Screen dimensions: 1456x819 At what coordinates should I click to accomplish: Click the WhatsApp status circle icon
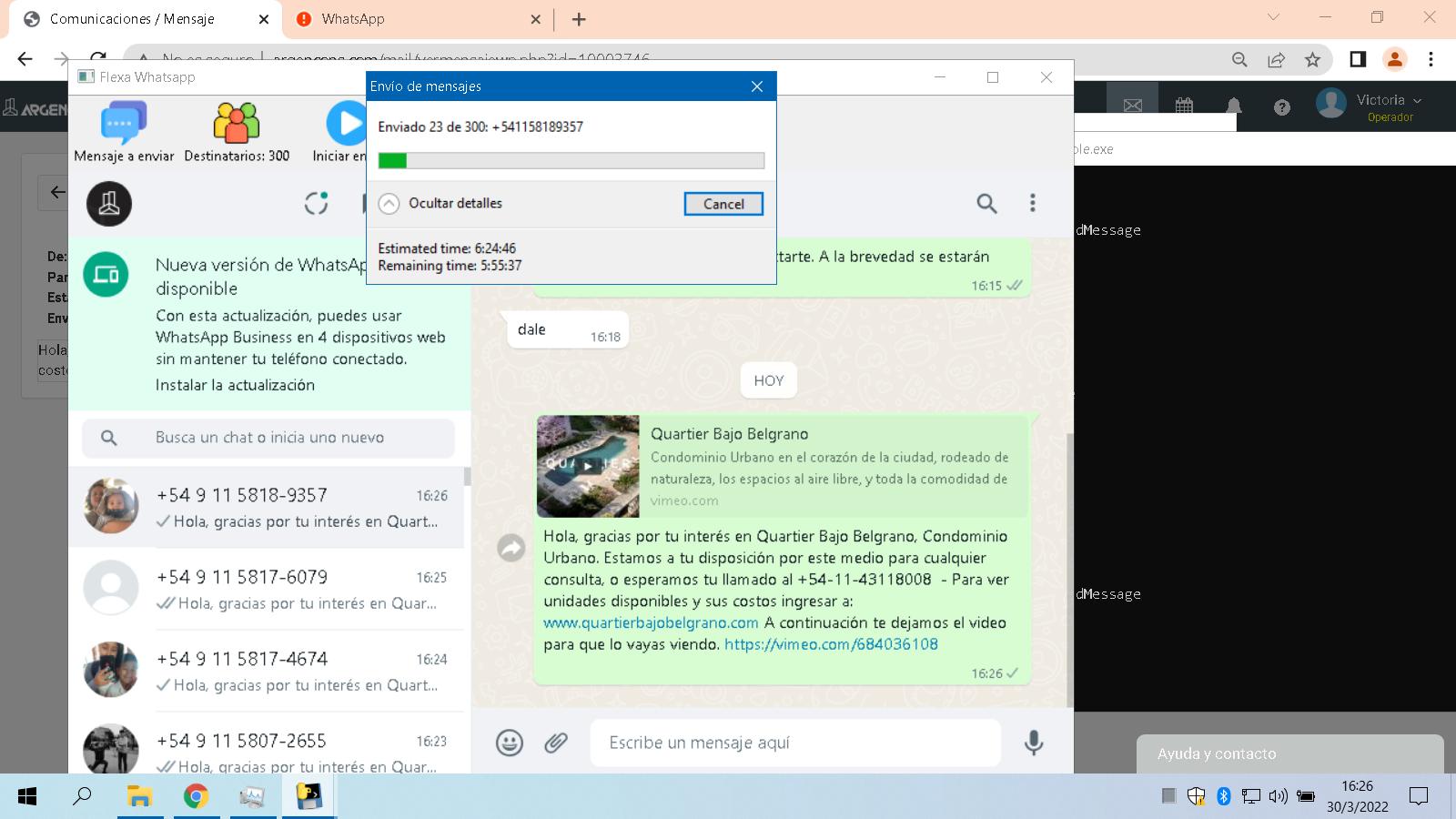316,203
